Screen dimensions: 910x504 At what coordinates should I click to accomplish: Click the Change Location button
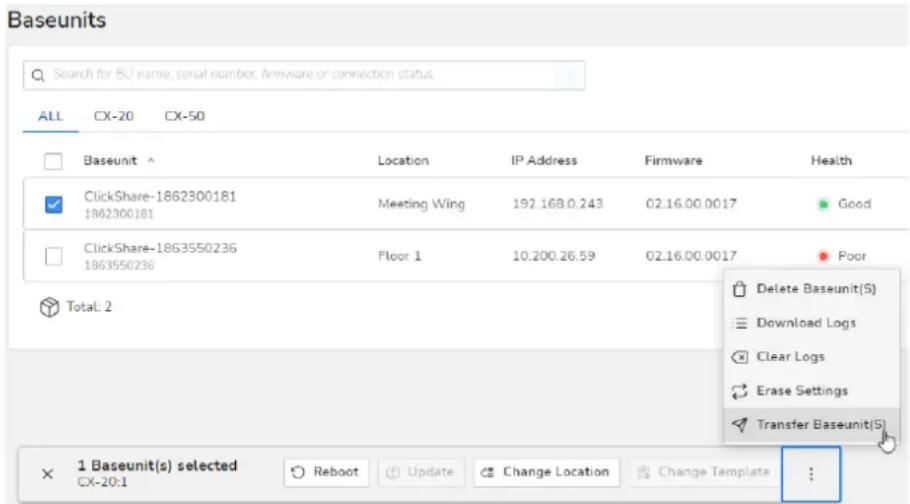pos(546,472)
